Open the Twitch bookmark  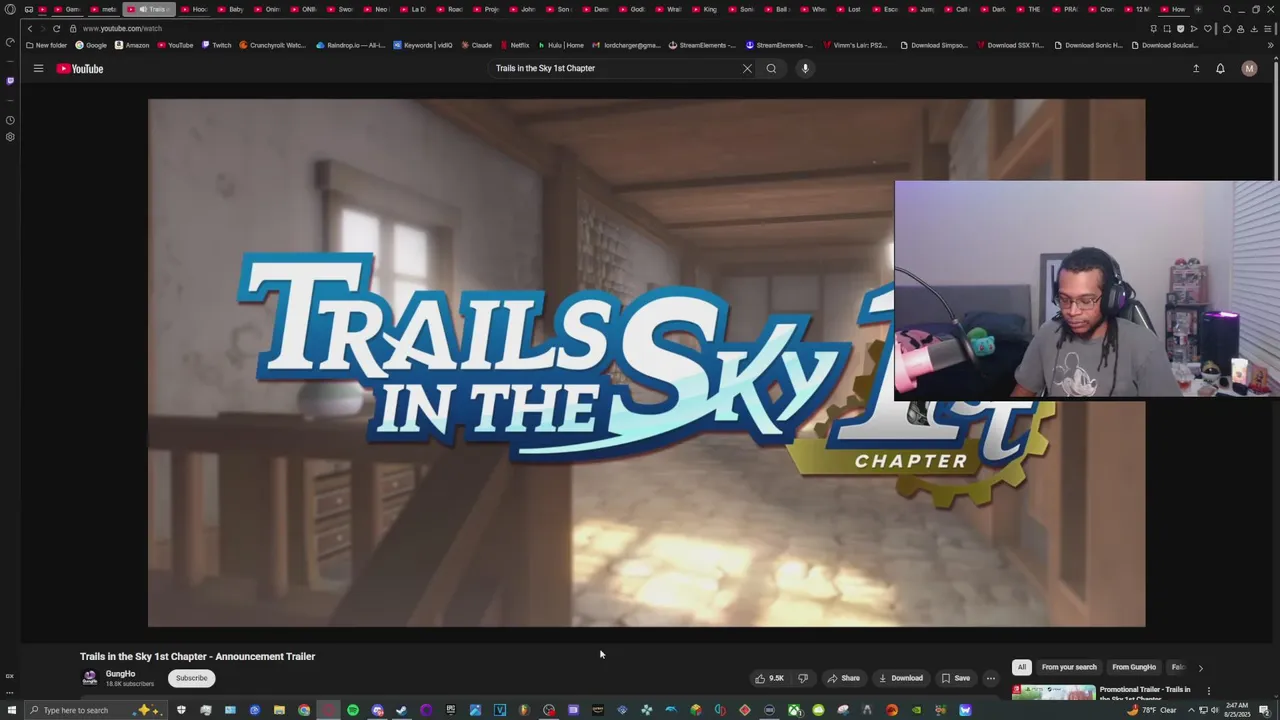tap(216, 45)
